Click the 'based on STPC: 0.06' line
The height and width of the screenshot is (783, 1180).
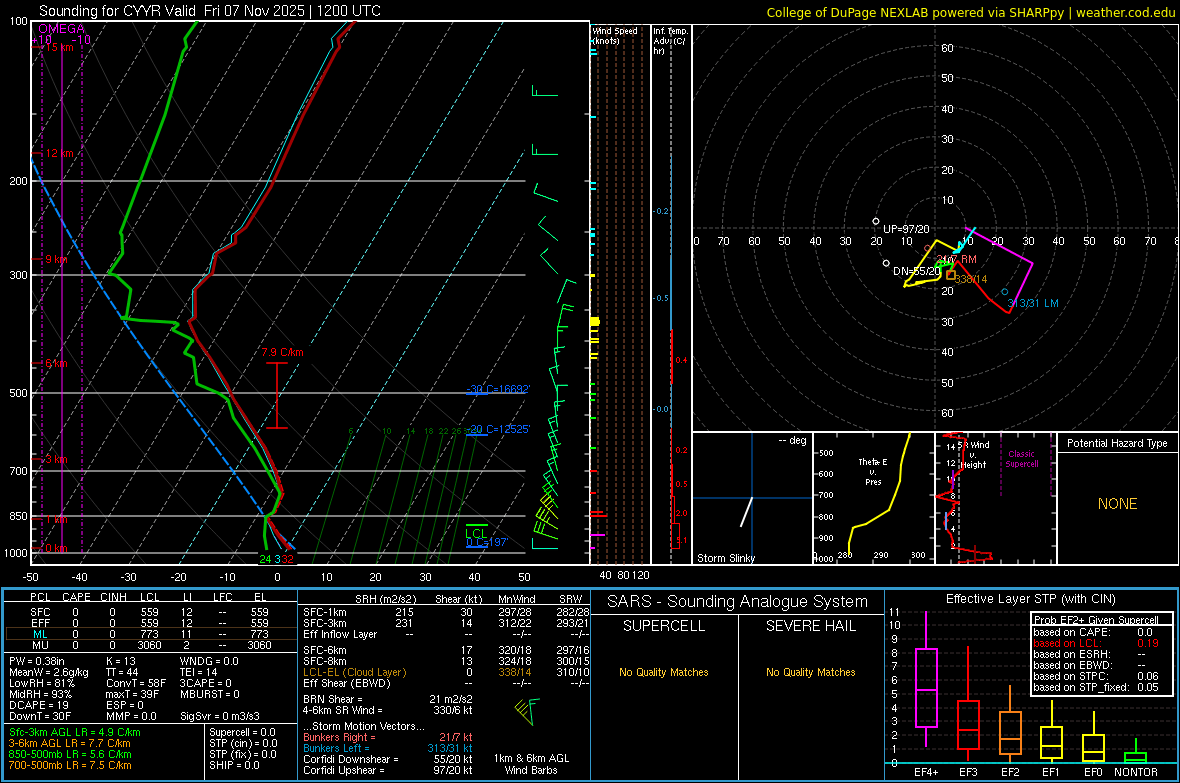[1096, 677]
